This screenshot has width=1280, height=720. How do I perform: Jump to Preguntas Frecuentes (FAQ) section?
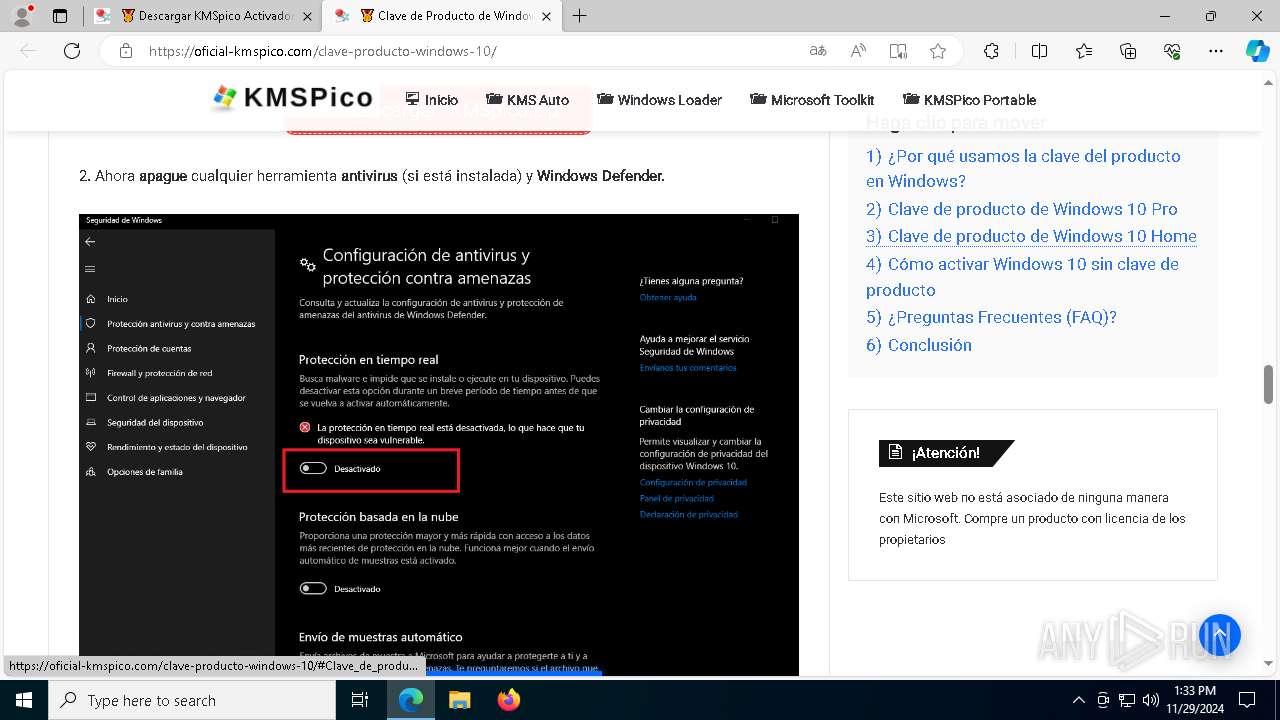(991, 317)
